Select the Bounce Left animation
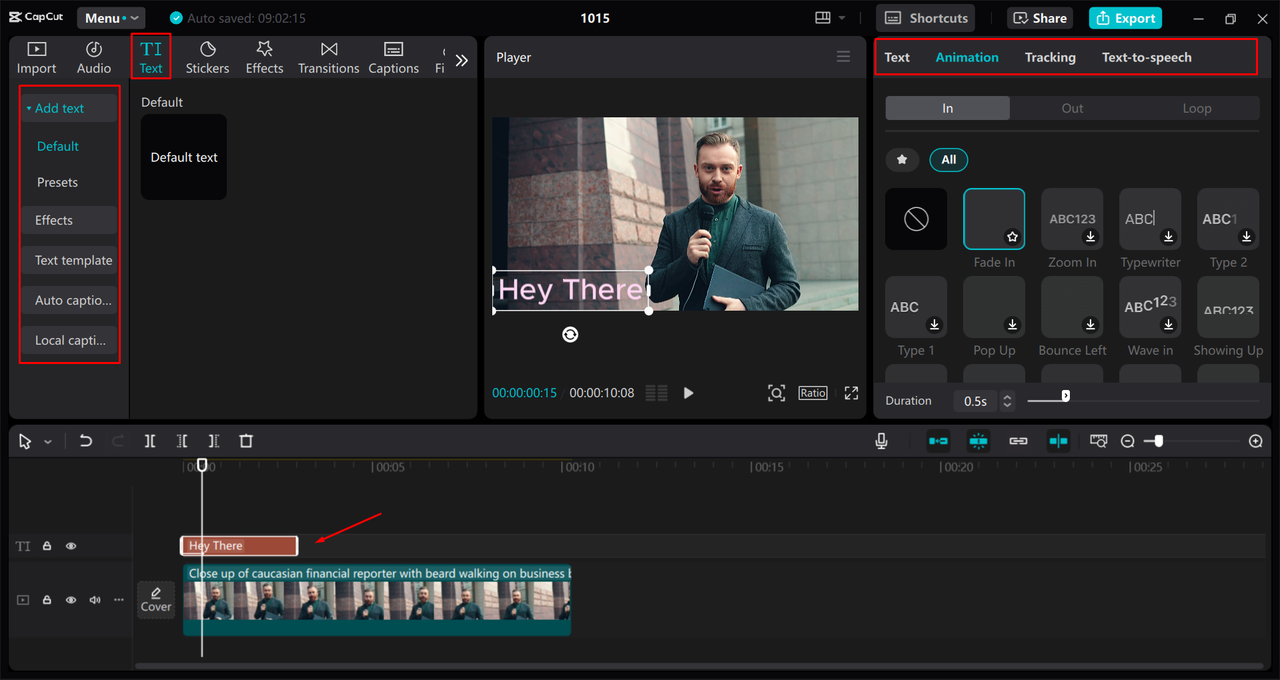The image size is (1280, 680). pos(1072,307)
